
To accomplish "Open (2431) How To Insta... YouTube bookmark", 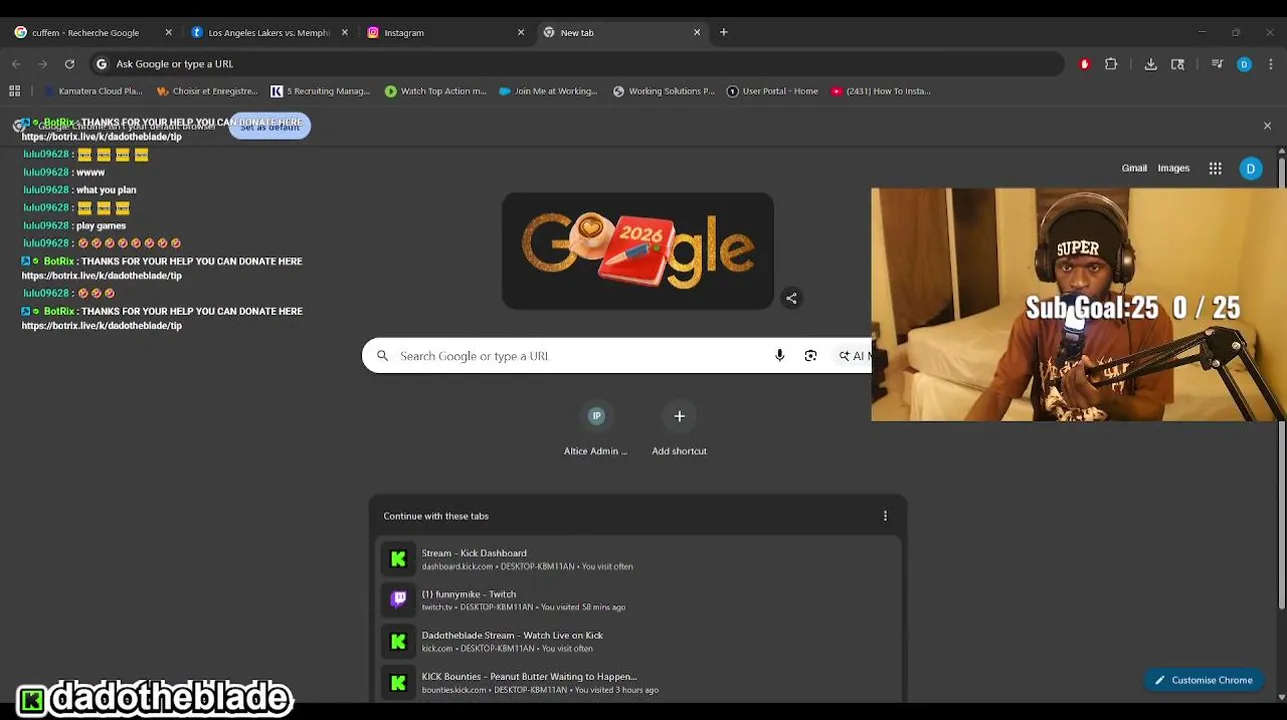I will pyautogui.click(x=881, y=91).
